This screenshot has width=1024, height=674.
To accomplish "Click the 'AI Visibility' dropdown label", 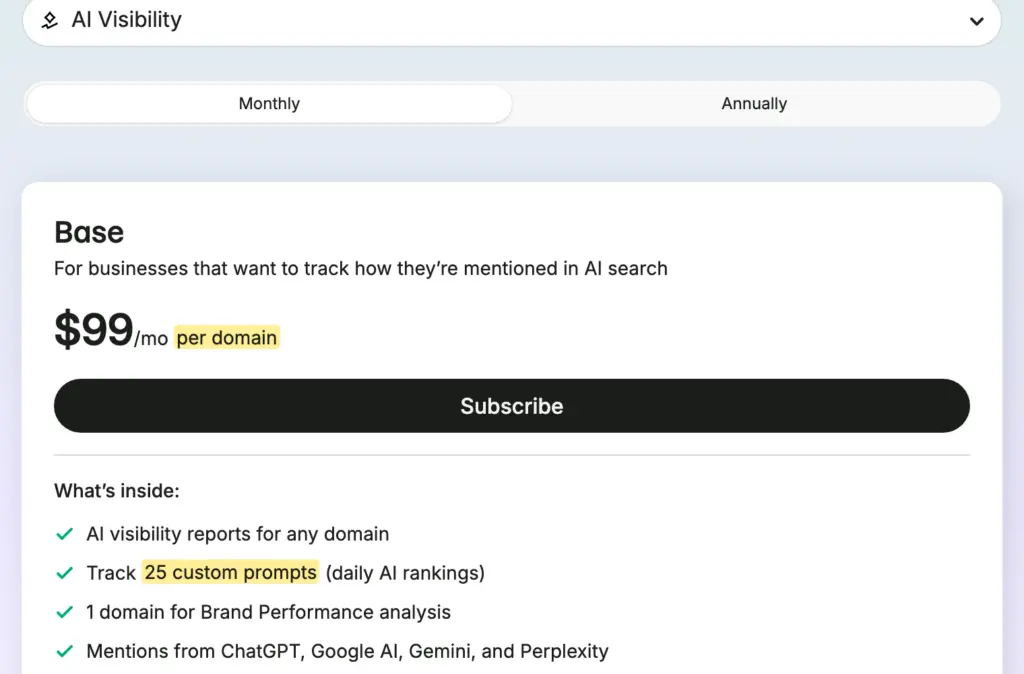I will [x=127, y=20].
